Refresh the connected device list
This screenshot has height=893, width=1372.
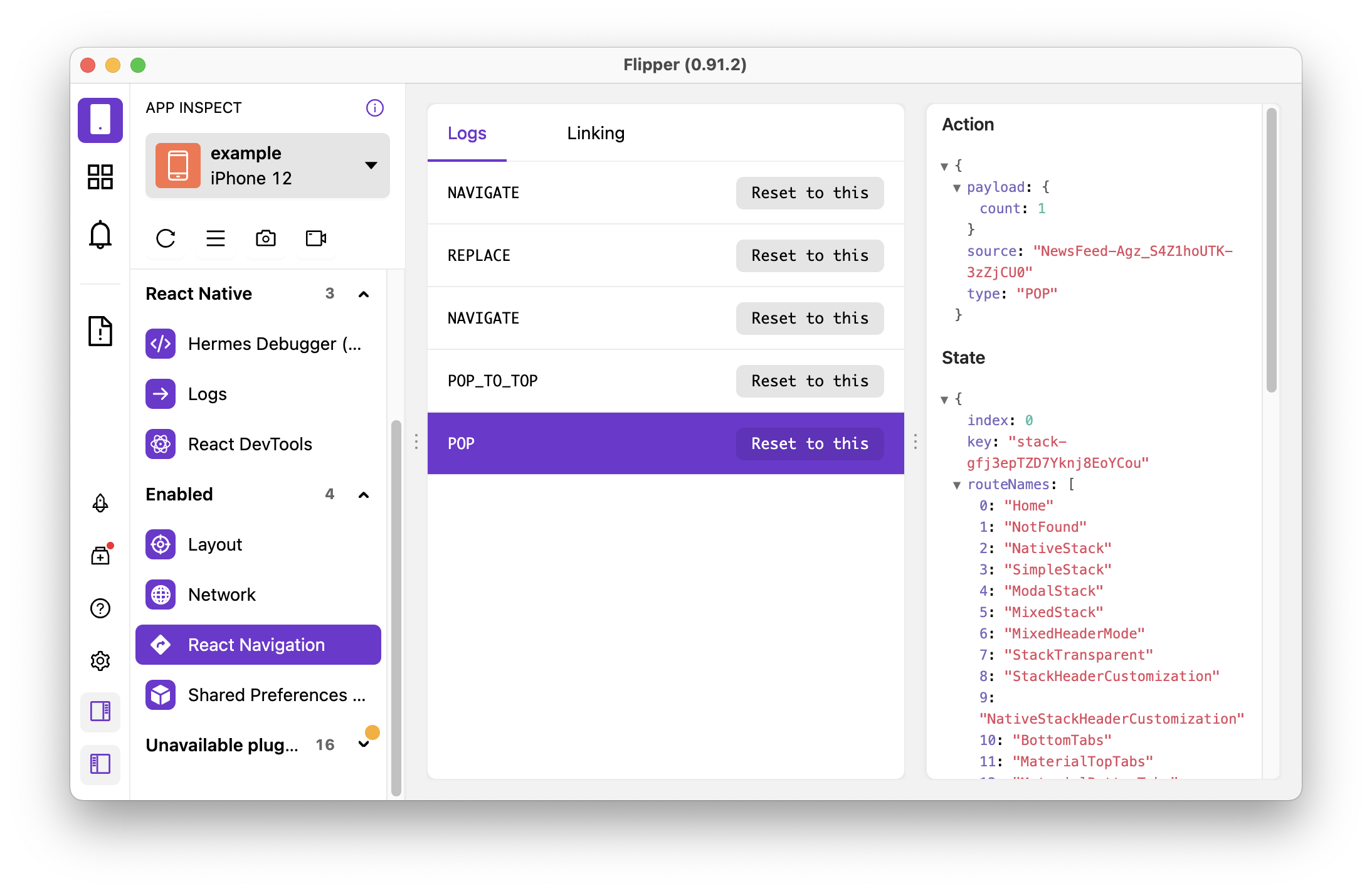tap(165, 239)
